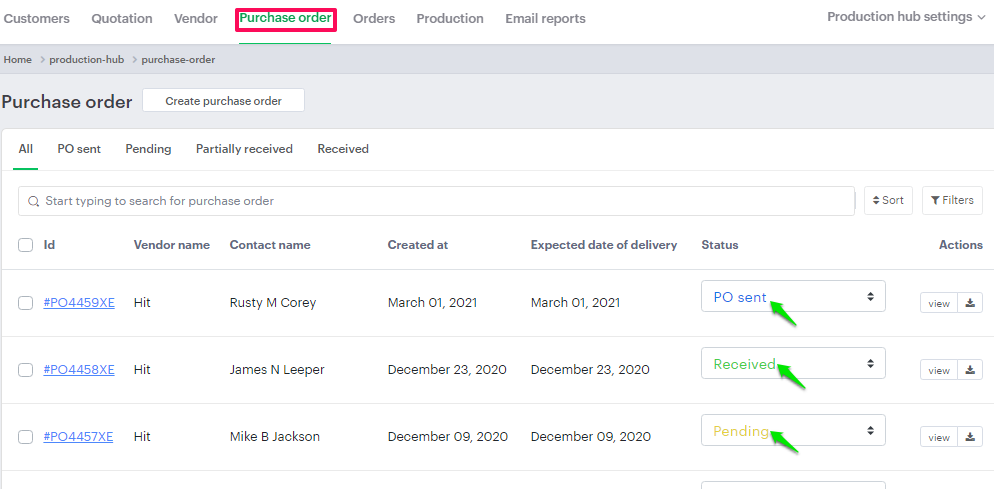Image resolution: width=994 pixels, height=489 pixels.
Task: Expand the Pending status dropdown
Action: pos(793,431)
